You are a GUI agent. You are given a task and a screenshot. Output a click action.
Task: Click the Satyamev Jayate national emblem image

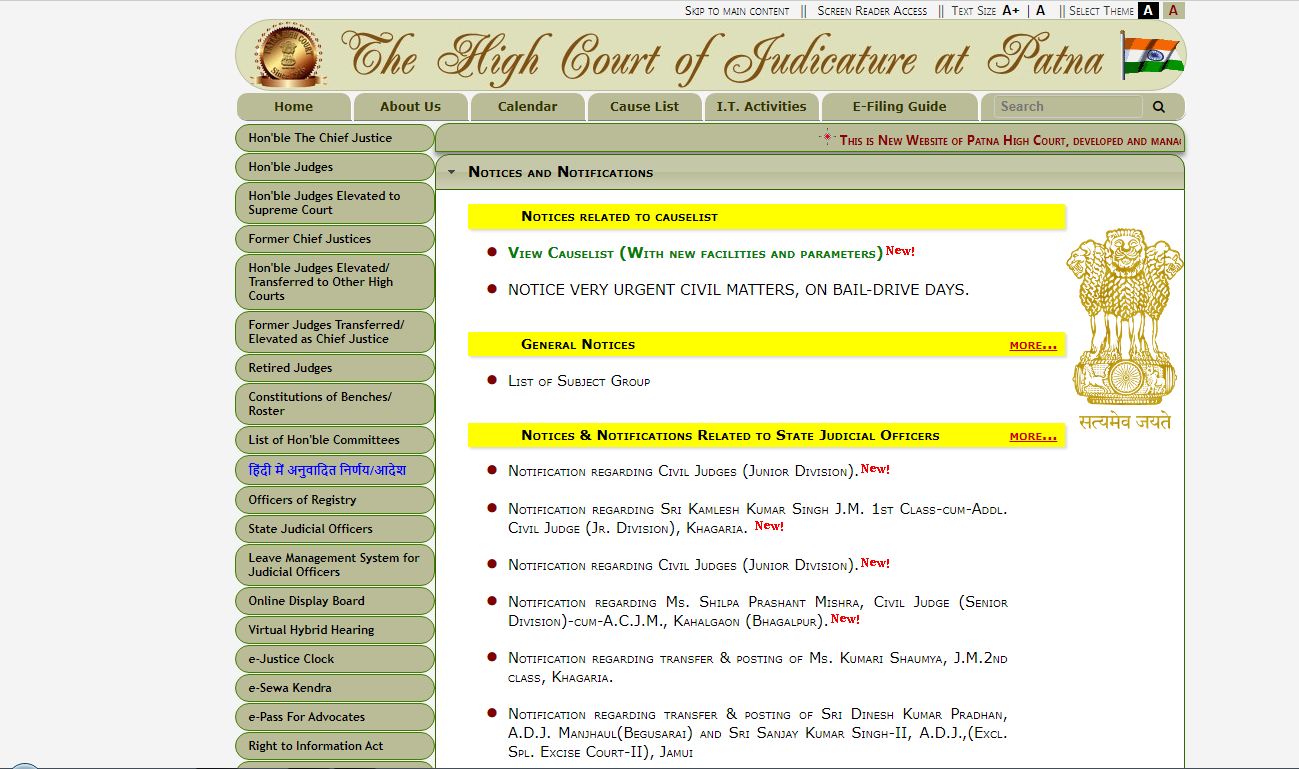pos(1125,329)
